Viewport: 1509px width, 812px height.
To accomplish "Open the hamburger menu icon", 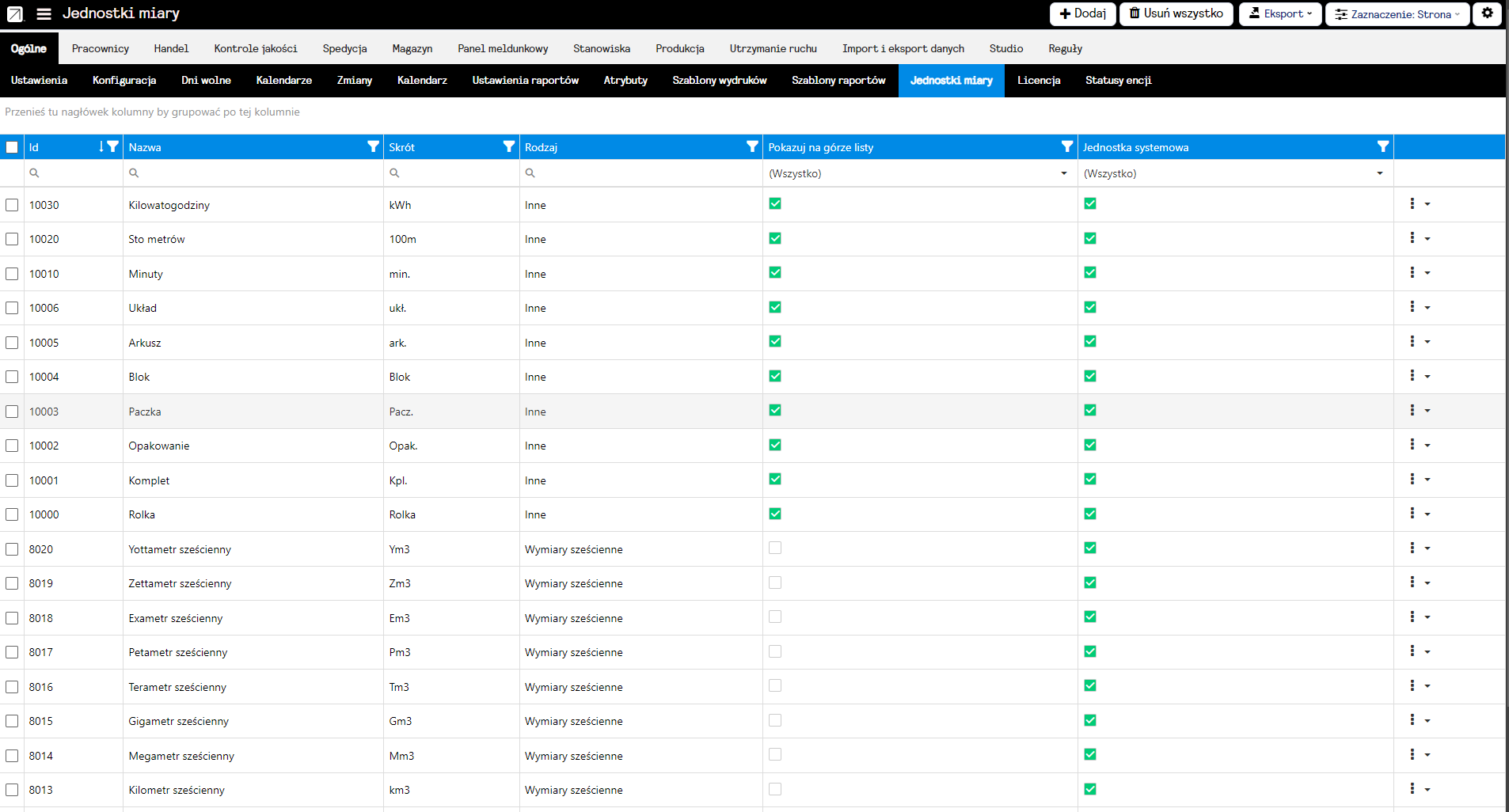I will coord(44,13).
